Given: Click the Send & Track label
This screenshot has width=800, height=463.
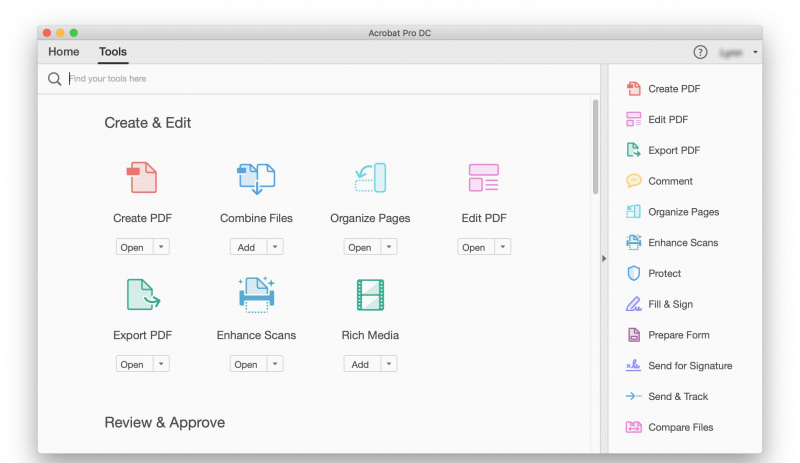Looking at the screenshot, I should tap(678, 397).
